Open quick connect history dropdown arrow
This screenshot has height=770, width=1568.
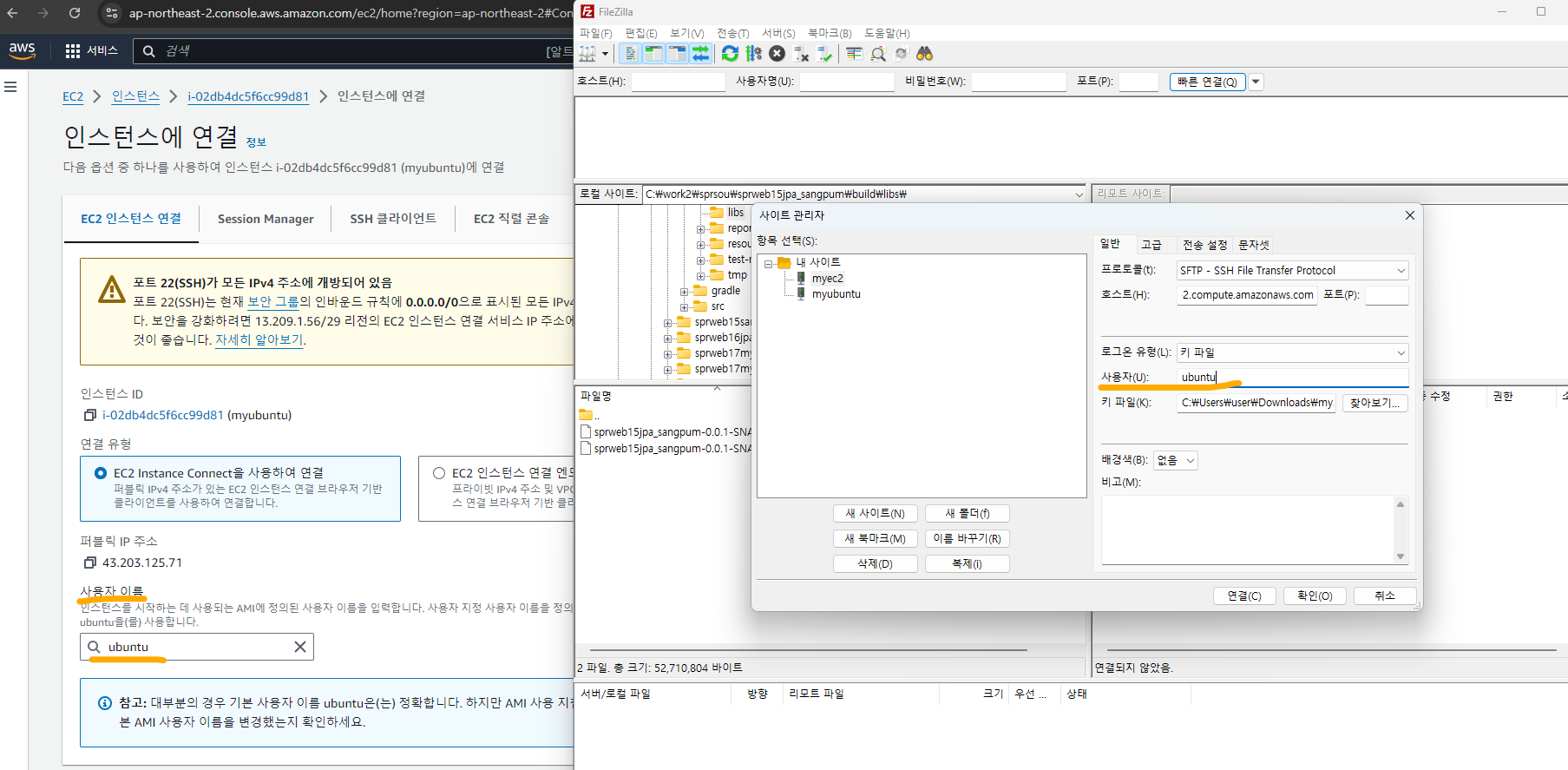[1256, 82]
